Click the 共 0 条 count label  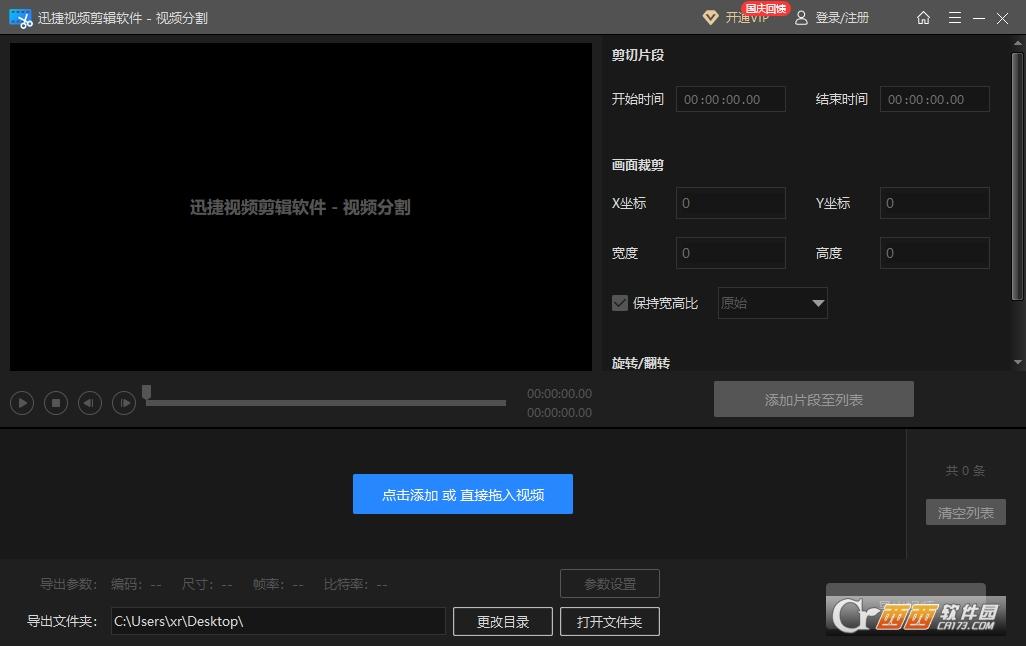(x=965, y=471)
